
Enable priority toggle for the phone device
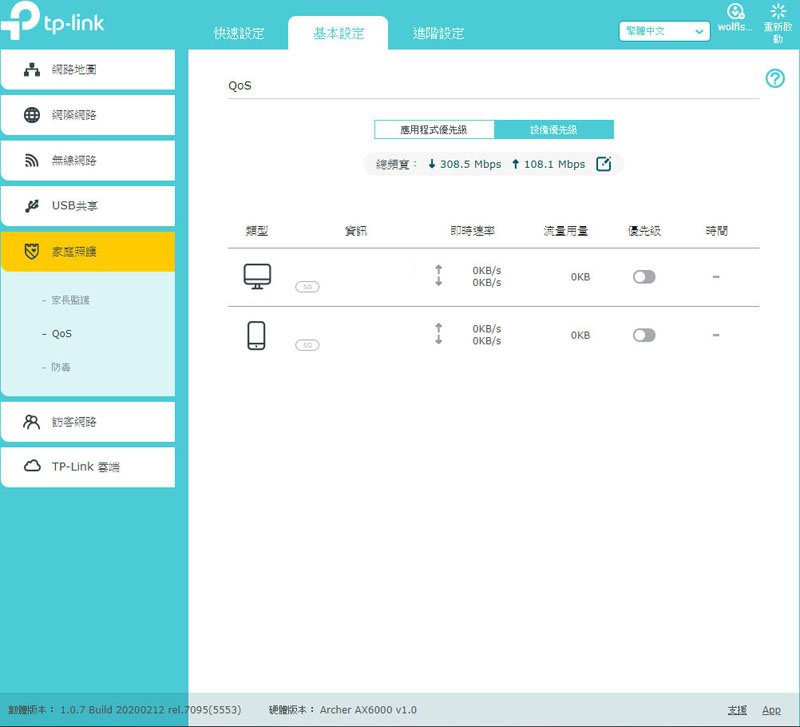click(644, 335)
